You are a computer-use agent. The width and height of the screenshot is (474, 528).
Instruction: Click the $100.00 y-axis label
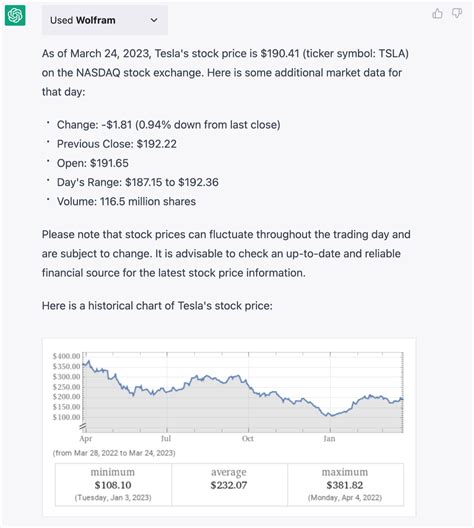(66, 417)
